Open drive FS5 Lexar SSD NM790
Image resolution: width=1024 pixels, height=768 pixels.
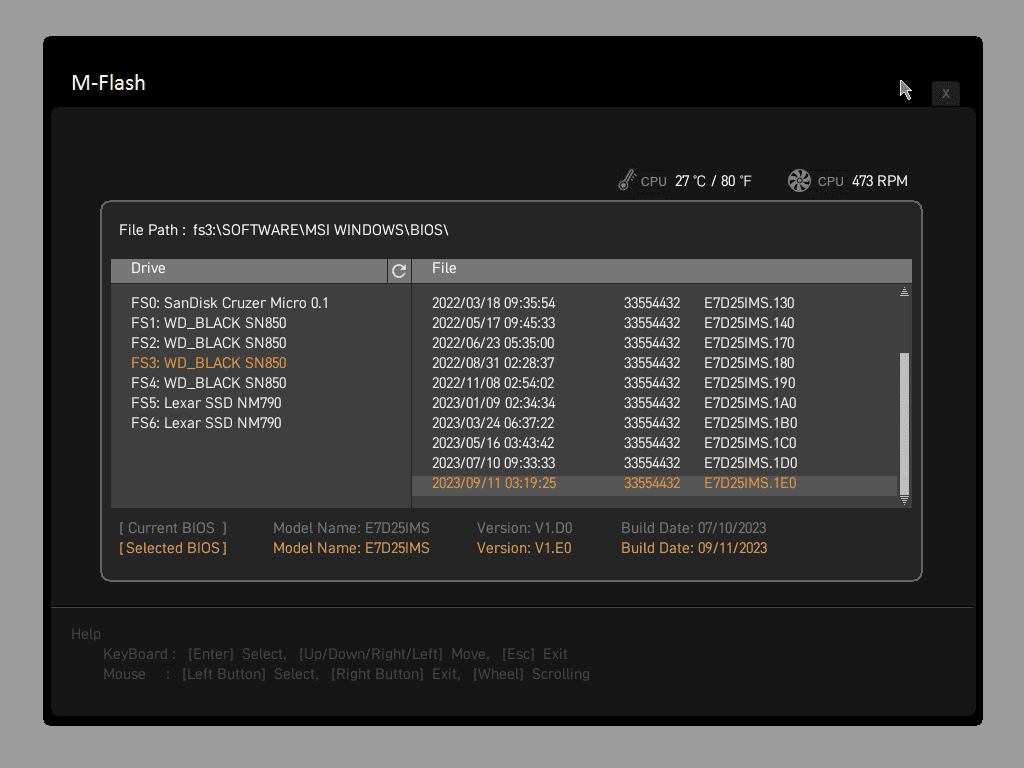point(206,403)
